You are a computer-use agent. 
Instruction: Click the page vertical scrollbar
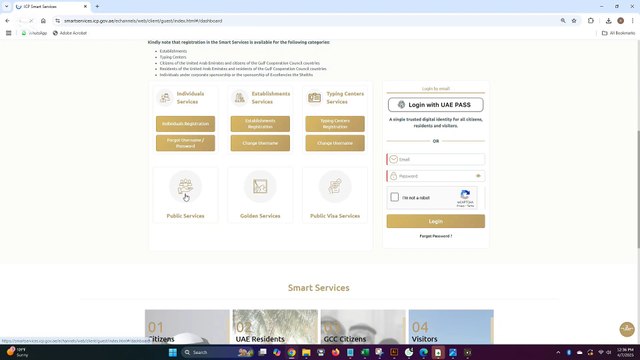click(638, 189)
